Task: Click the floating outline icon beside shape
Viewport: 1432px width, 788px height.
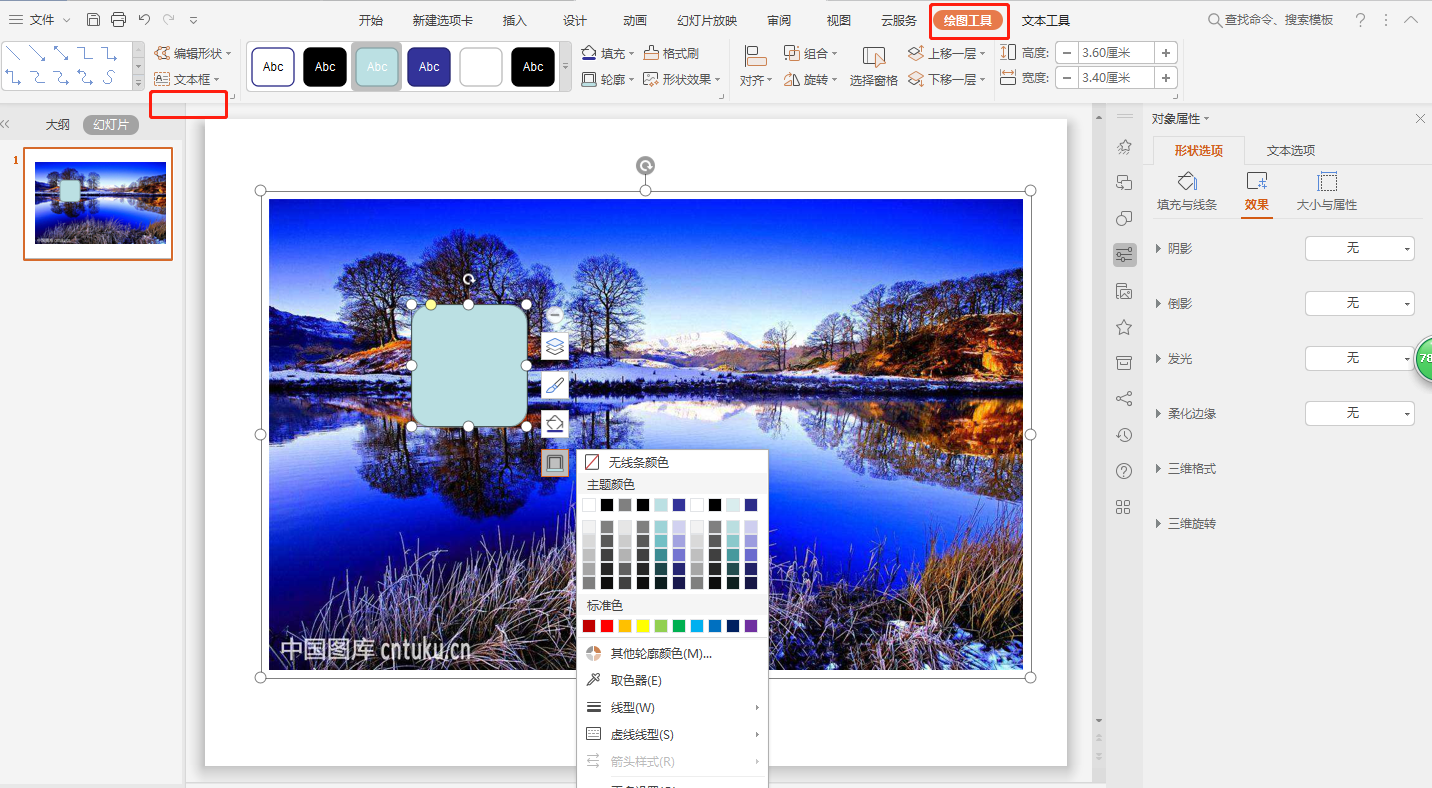Action: coord(555,462)
